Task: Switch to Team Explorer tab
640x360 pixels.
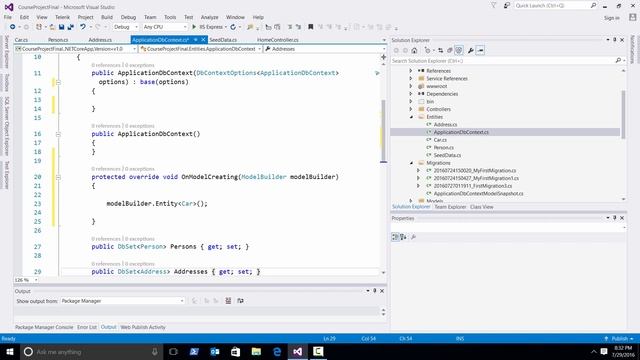Action: (x=450, y=207)
